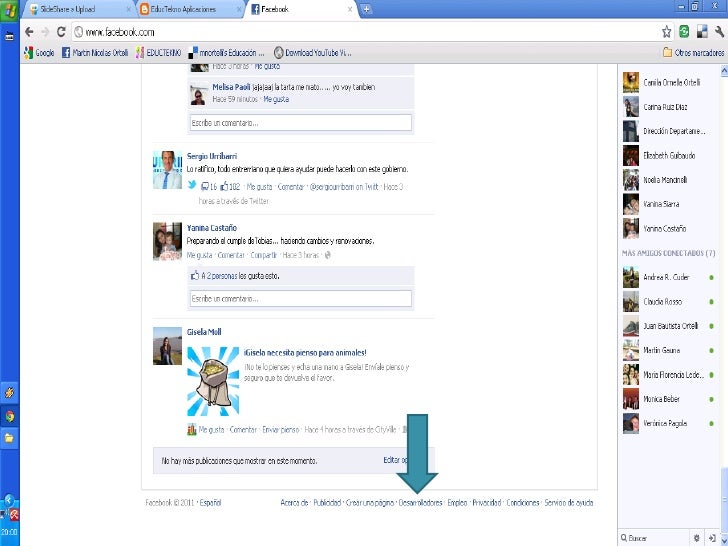The height and width of the screenshot is (546, 728).
Task: Open Melisa Paoli's profile name
Action: coord(231,87)
